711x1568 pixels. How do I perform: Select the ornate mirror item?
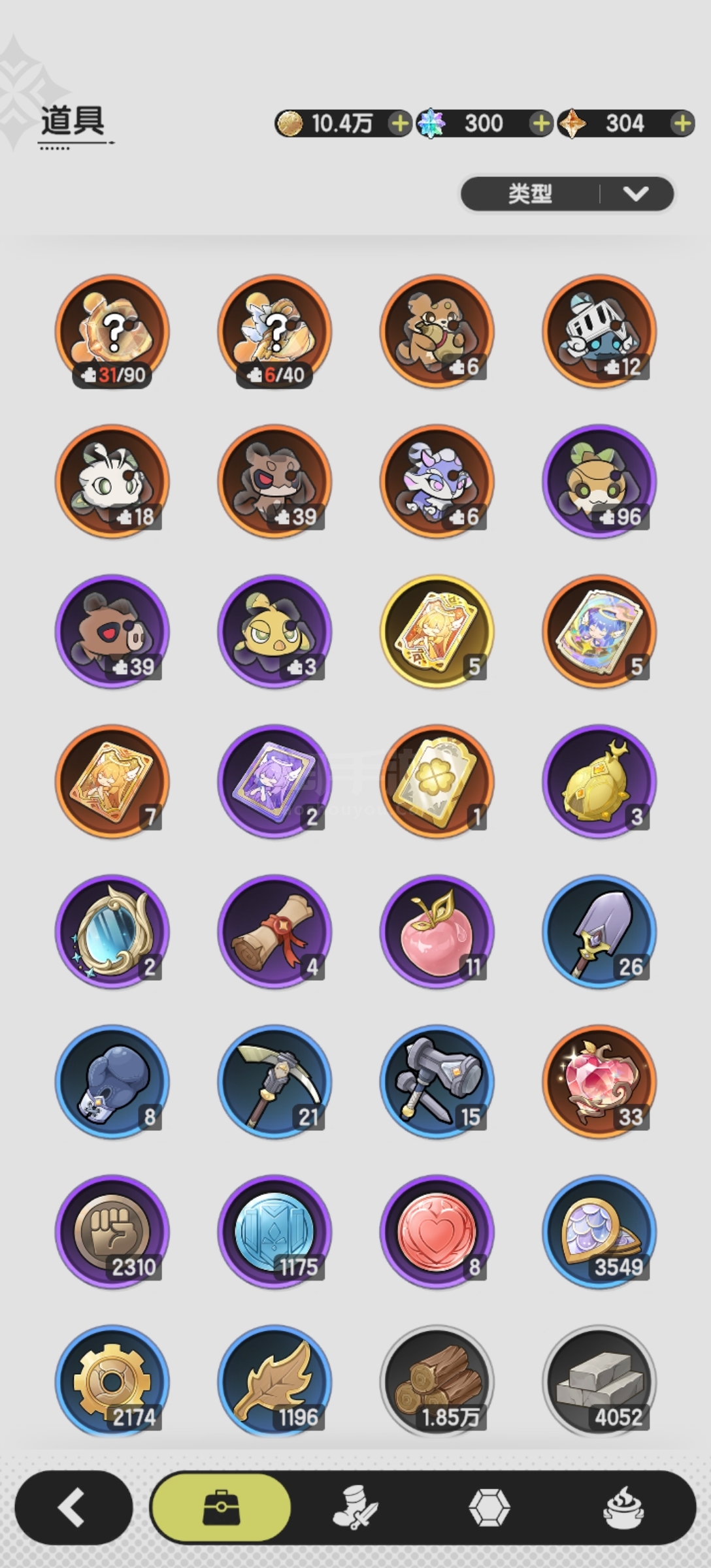point(112,932)
